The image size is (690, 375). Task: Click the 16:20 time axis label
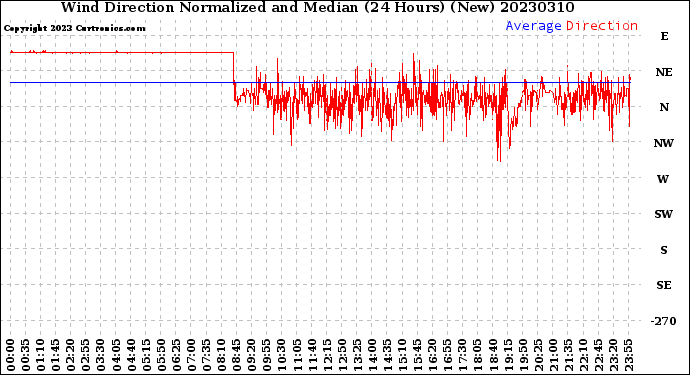click(433, 355)
